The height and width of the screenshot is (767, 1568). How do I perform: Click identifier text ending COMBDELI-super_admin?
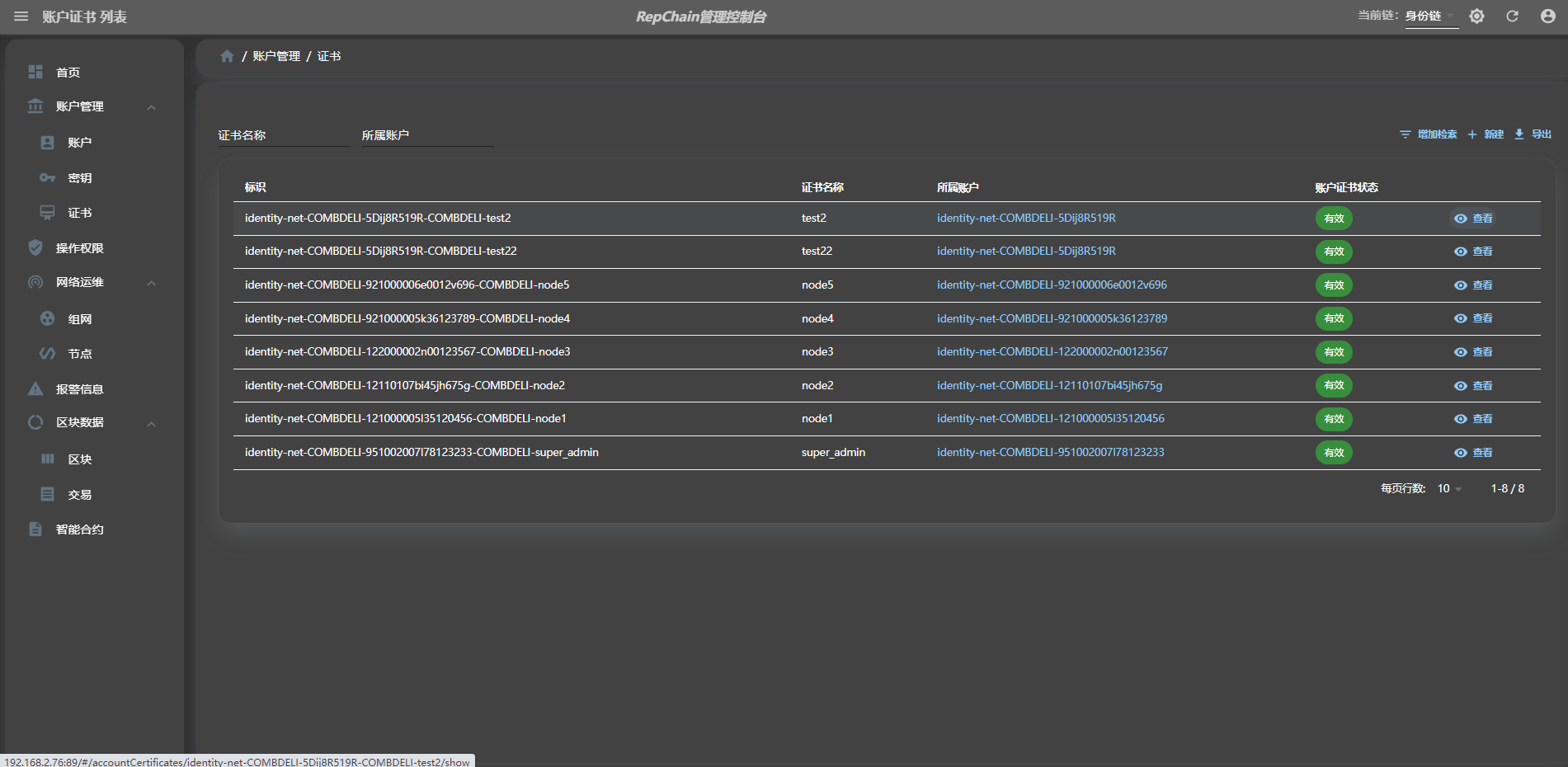tap(421, 452)
